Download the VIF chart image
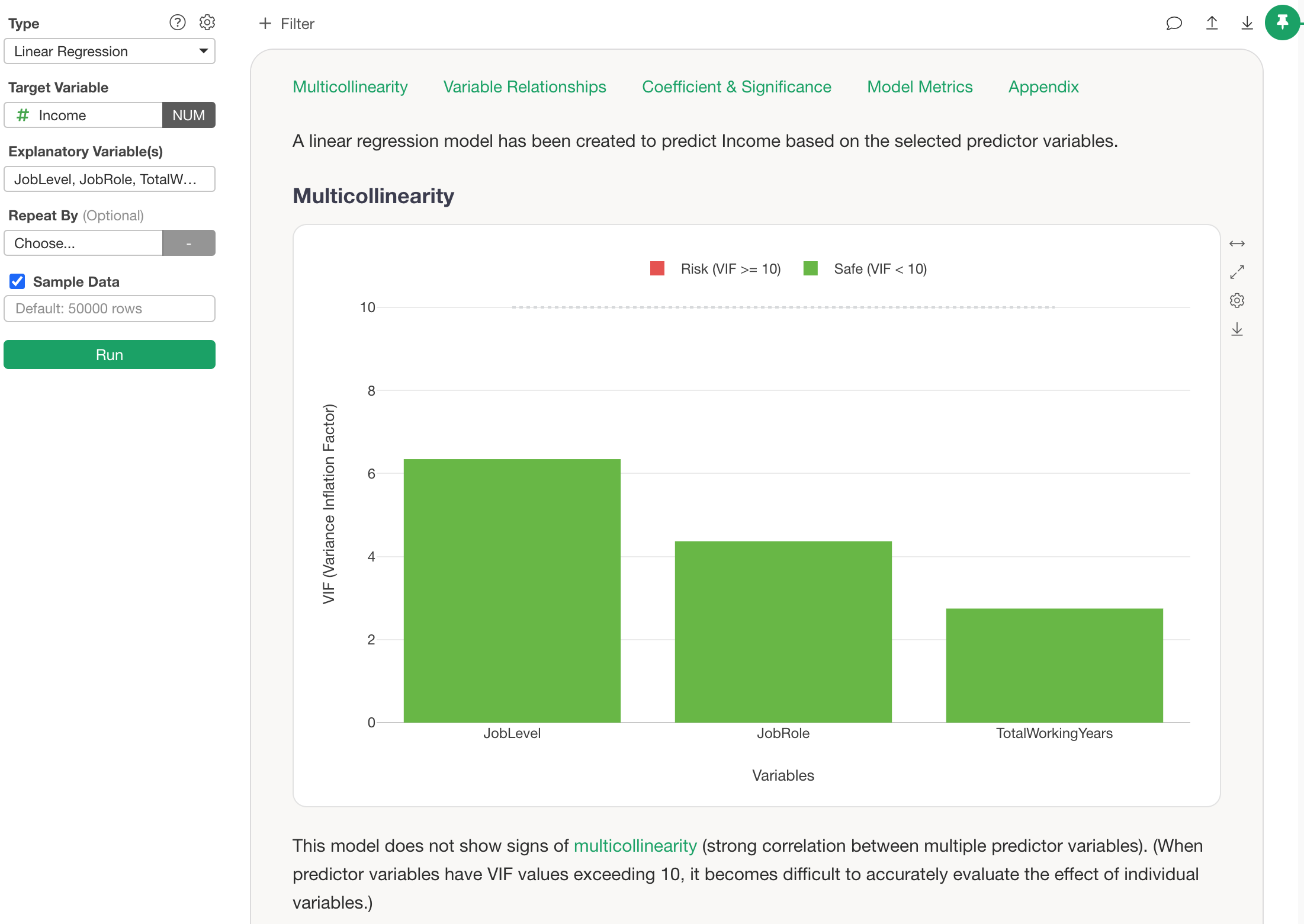The height and width of the screenshot is (924, 1304). click(1236, 329)
